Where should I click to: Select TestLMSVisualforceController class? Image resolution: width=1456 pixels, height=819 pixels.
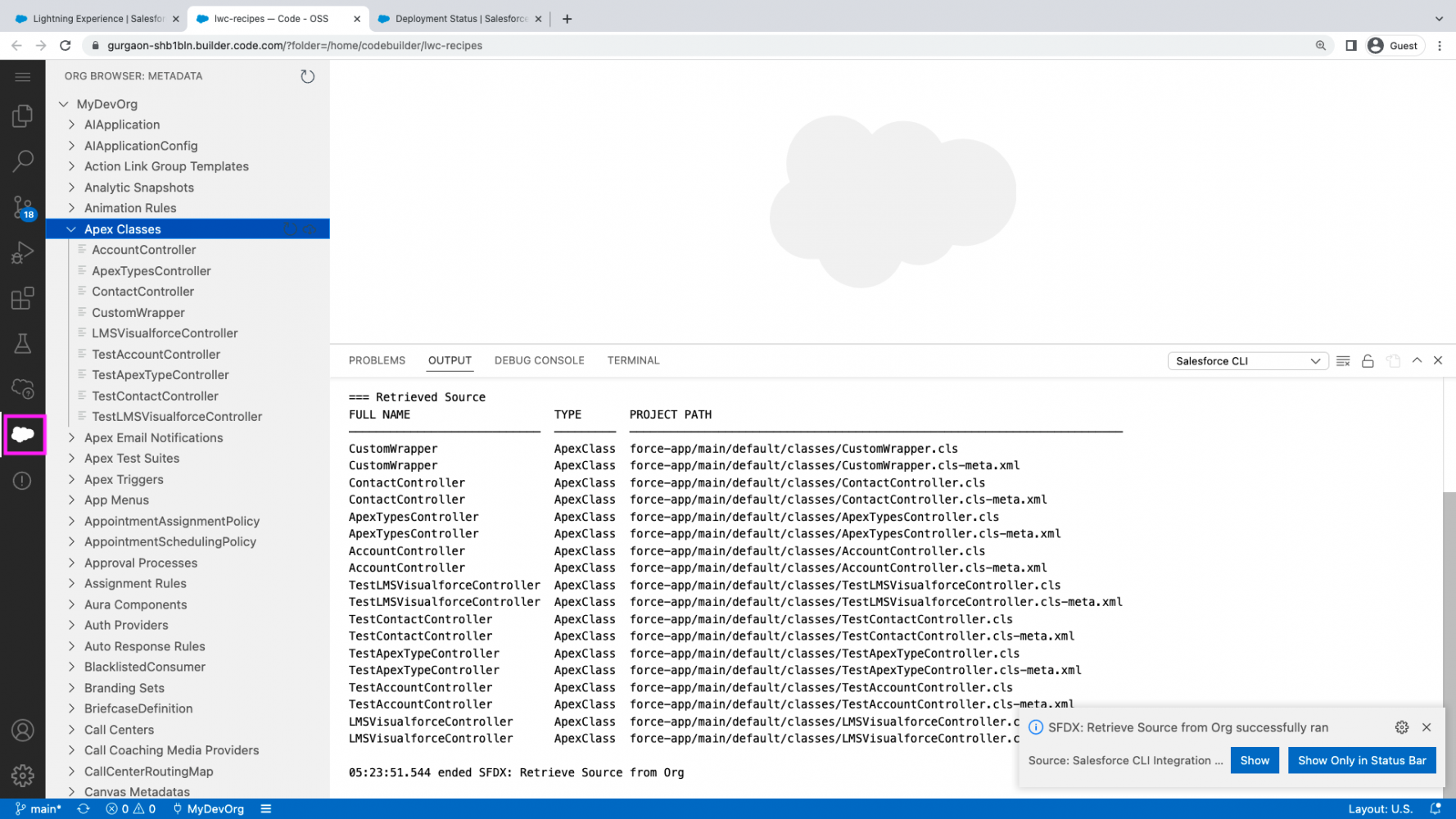(177, 417)
